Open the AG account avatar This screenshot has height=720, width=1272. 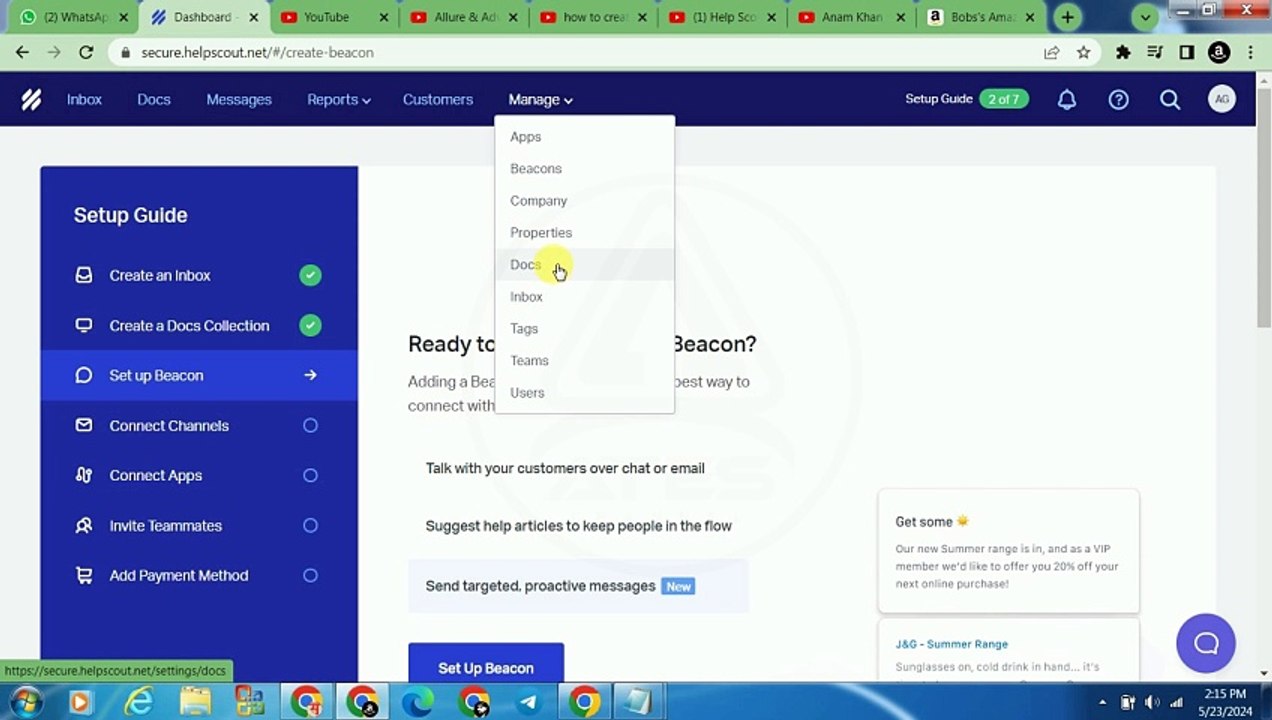[1221, 99]
